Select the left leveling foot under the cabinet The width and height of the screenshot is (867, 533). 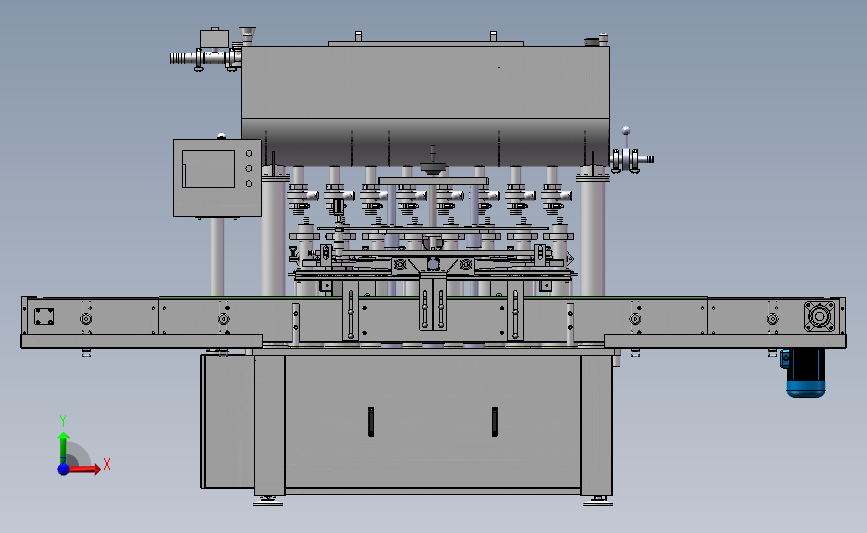click(x=268, y=500)
